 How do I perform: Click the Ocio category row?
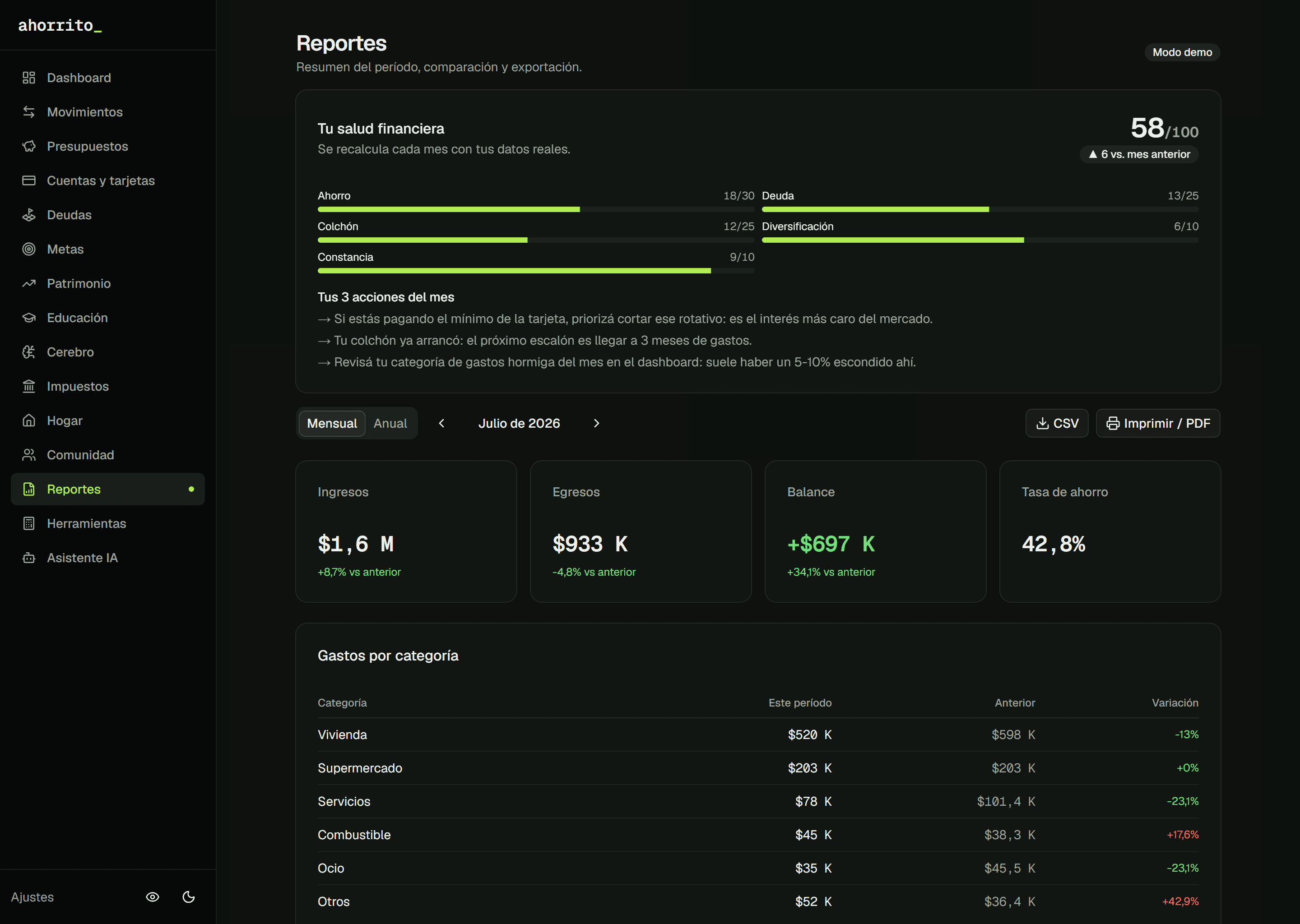click(757, 868)
